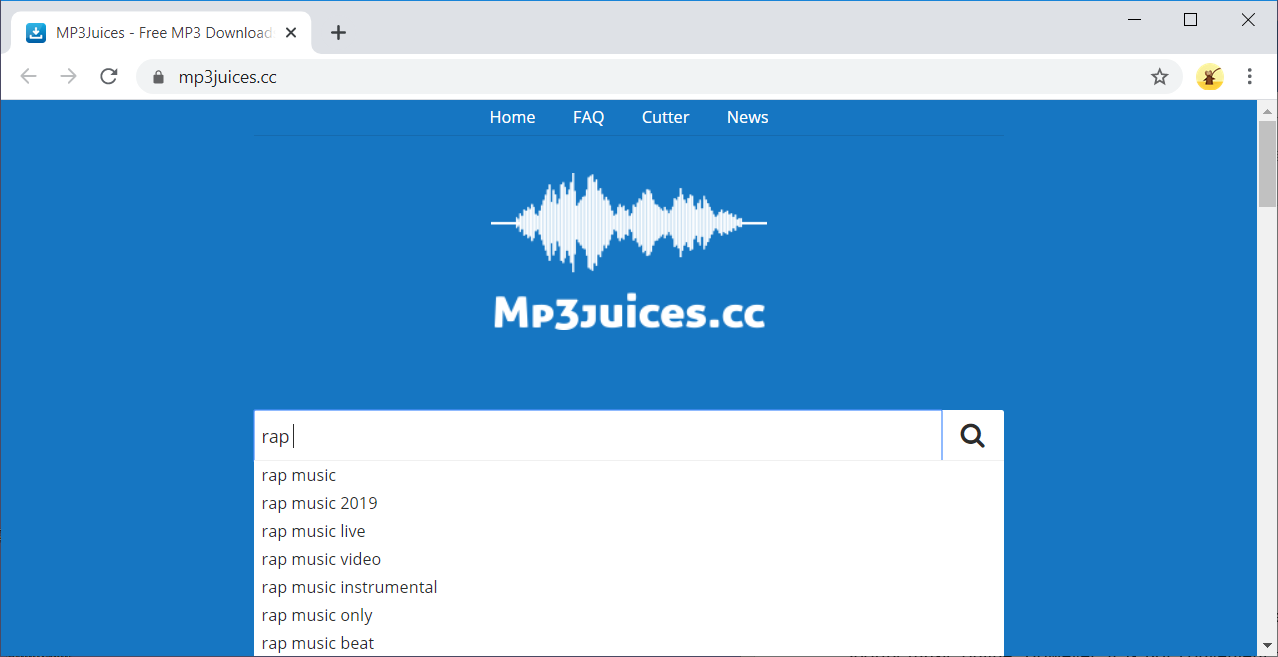Image resolution: width=1278 pixels, height=657 pixels.
Task: Click the vertical page scrollbar thumb
Action: tap(1267, 165)
